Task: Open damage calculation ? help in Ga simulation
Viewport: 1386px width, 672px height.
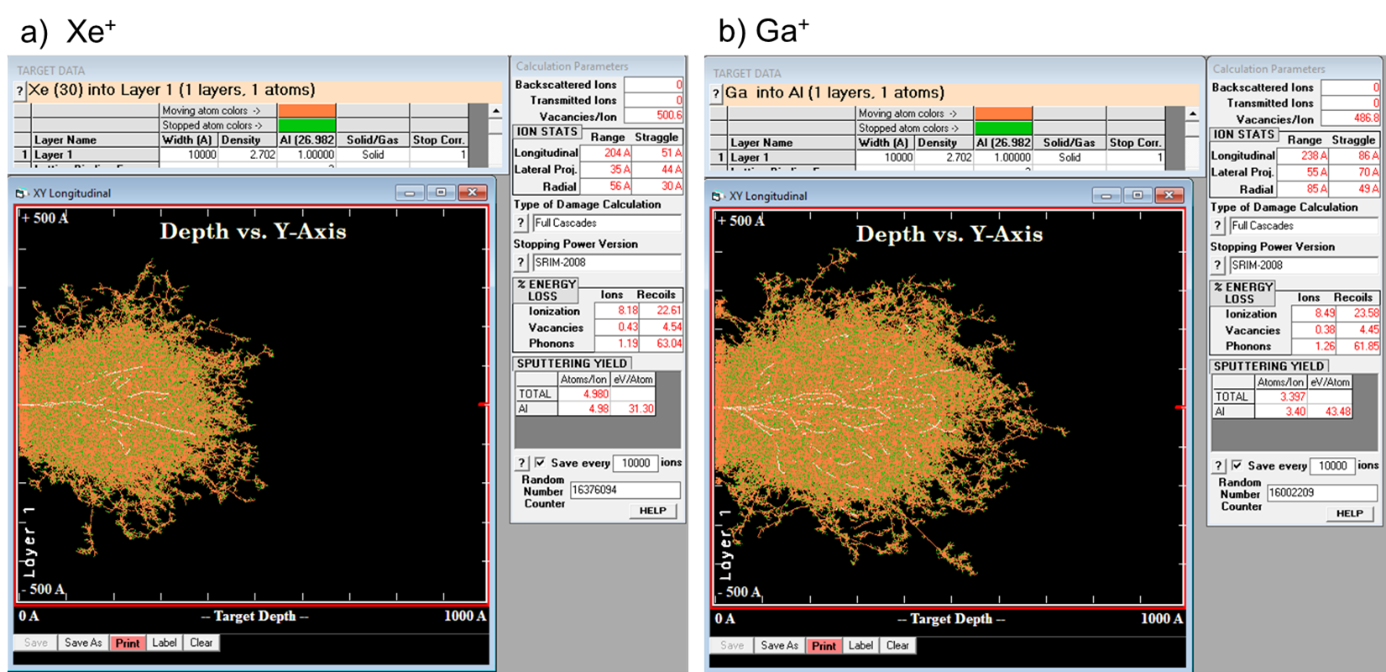Action: pos(1218,226)
